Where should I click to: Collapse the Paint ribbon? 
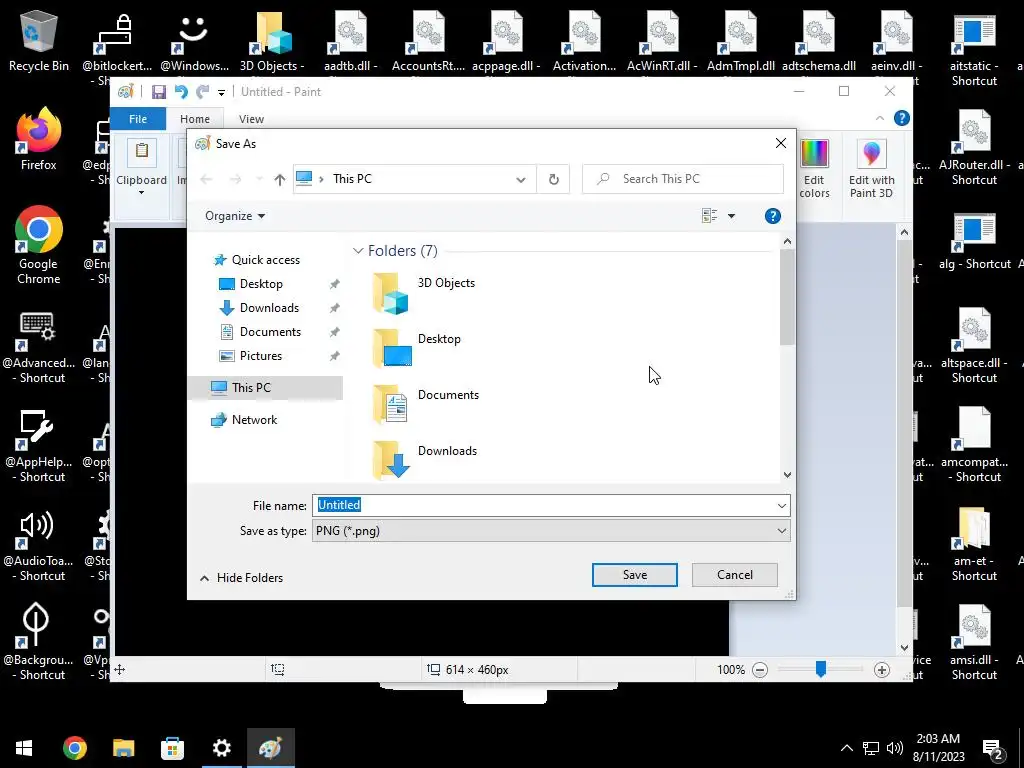click(880, 118)
